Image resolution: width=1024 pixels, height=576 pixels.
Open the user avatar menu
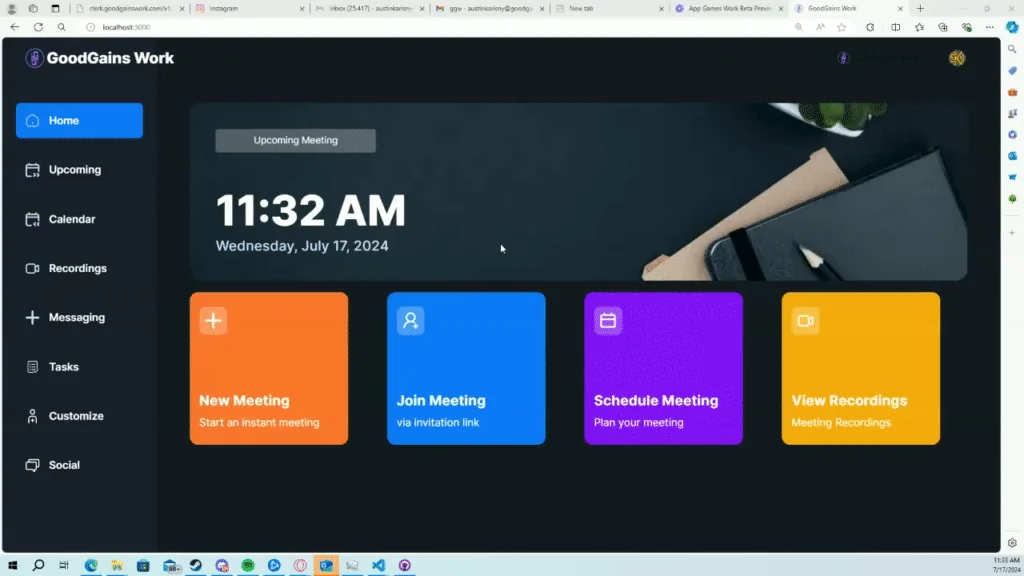point(957,58)
